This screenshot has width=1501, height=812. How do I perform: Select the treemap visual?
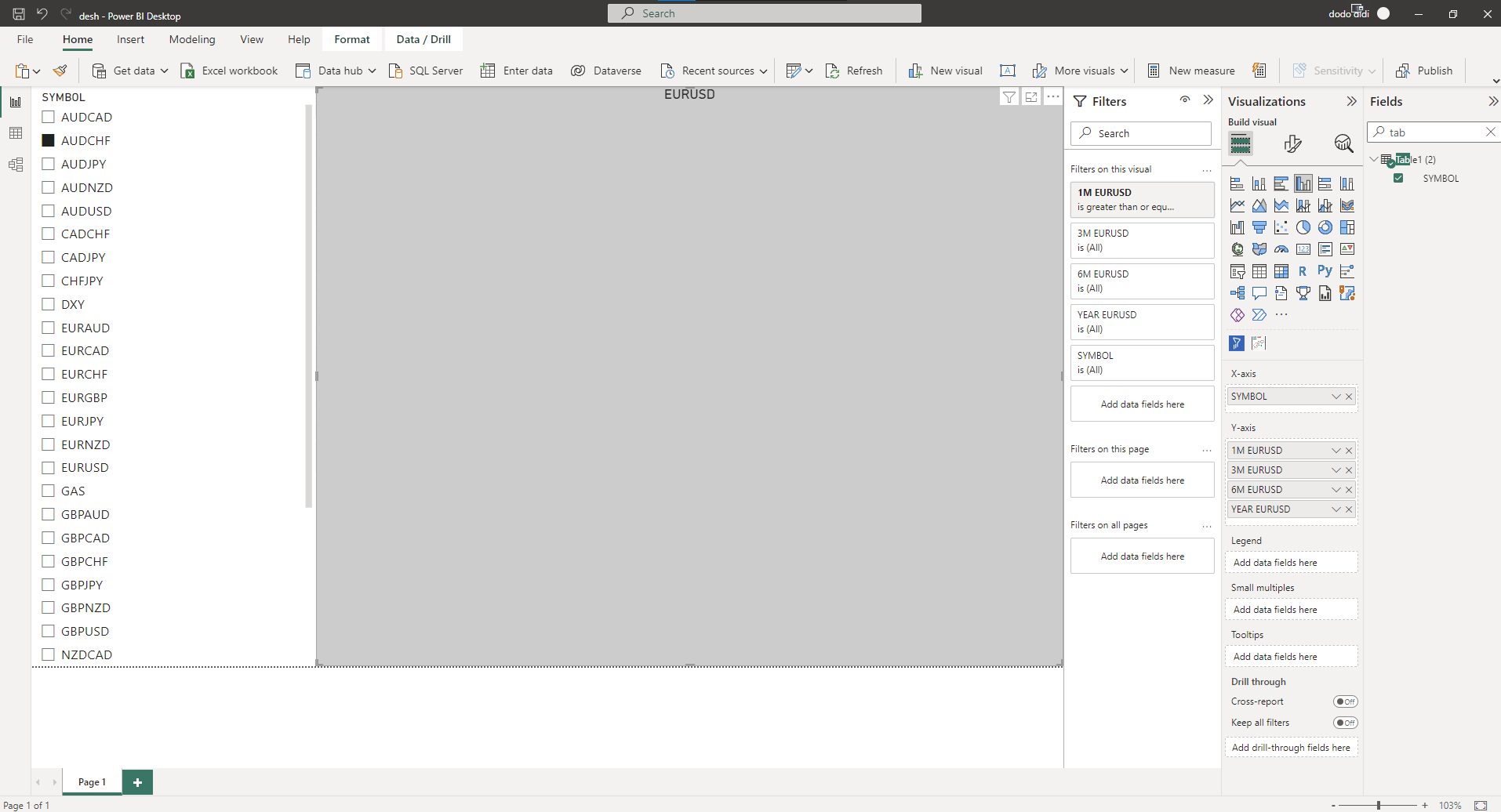[1347, 227]
